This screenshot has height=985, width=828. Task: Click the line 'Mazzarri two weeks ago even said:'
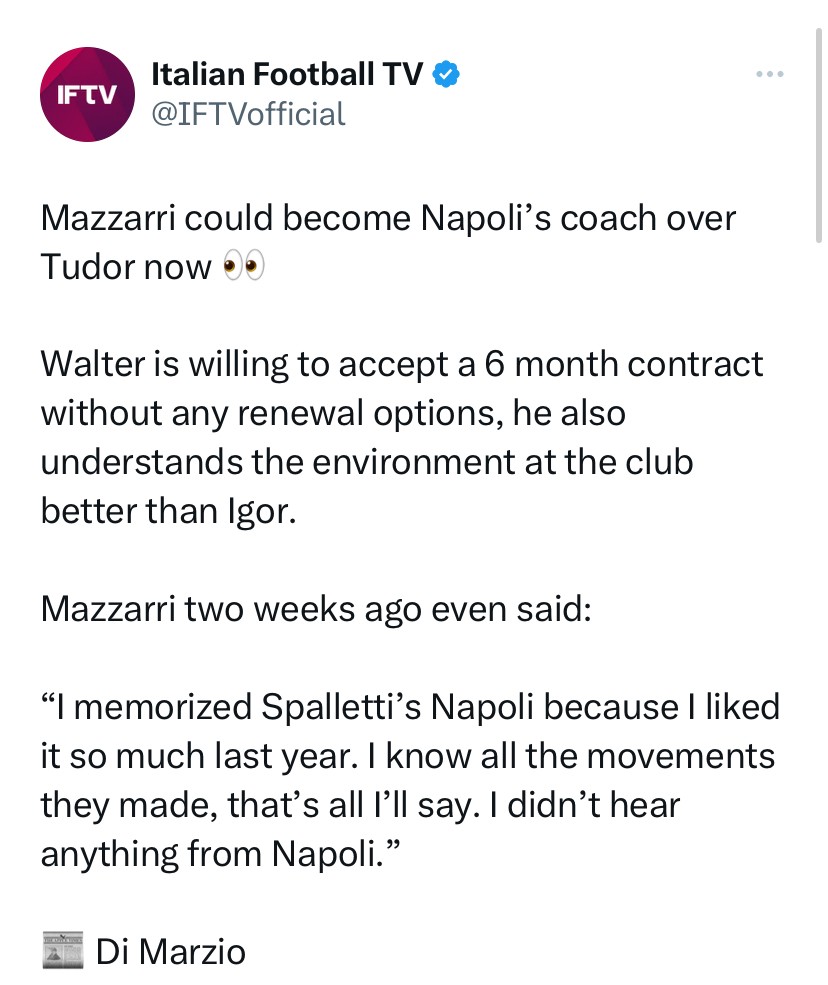[316, 608]
